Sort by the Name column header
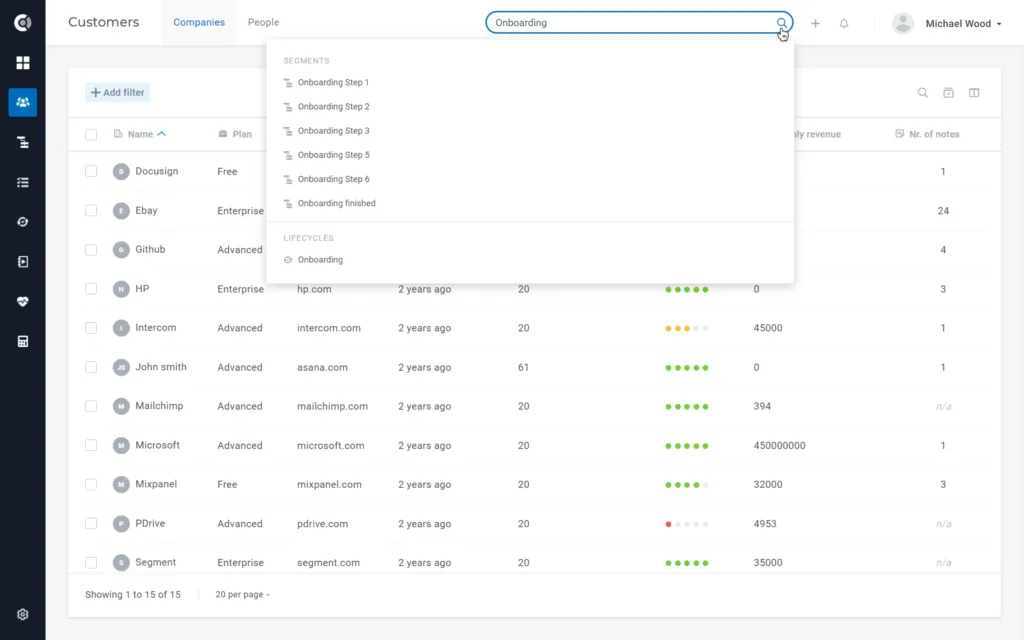Image resolution: width=1024 pixels, height=640 pixels. pos(140,134)
